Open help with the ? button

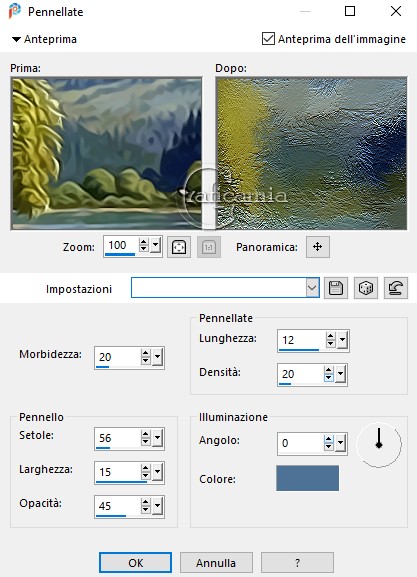(x=297, y=563)
